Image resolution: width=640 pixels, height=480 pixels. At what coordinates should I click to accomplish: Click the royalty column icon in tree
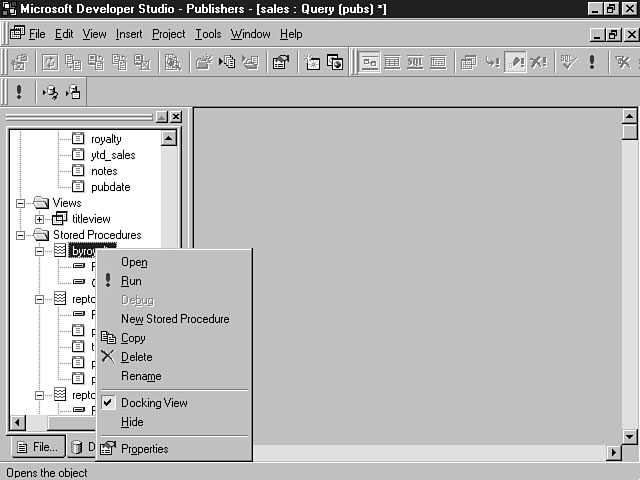[x=78, y=139]
